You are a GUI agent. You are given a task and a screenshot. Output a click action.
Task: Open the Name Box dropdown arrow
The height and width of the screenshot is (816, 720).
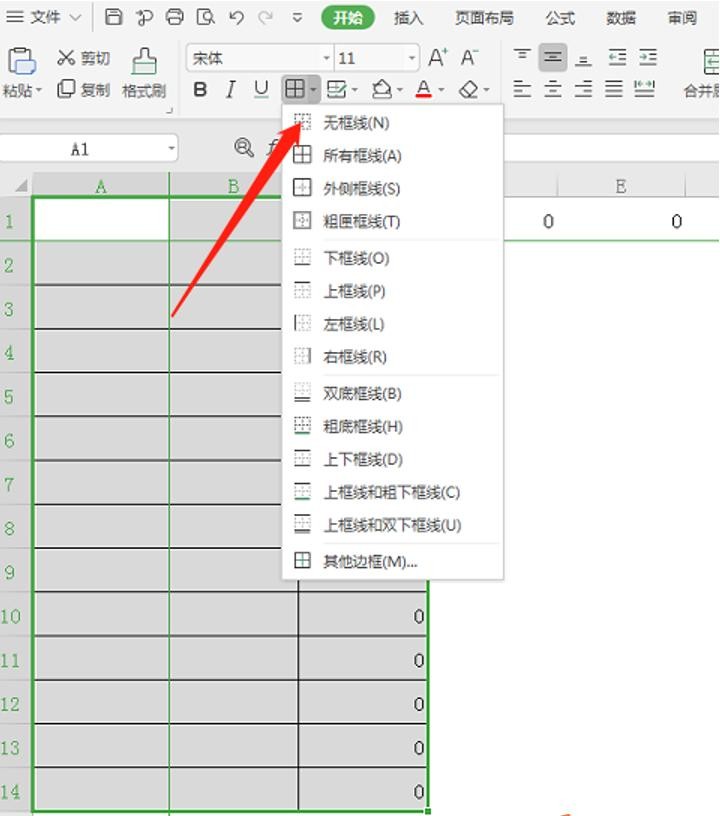(x=171, y=149)
